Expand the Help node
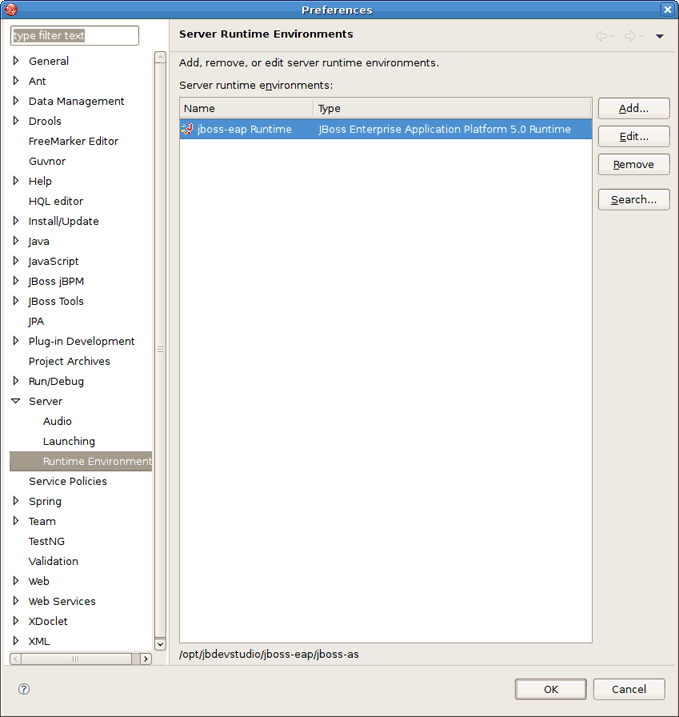The height and width of the screenshot is (717, 679). [x=16, y=181]
